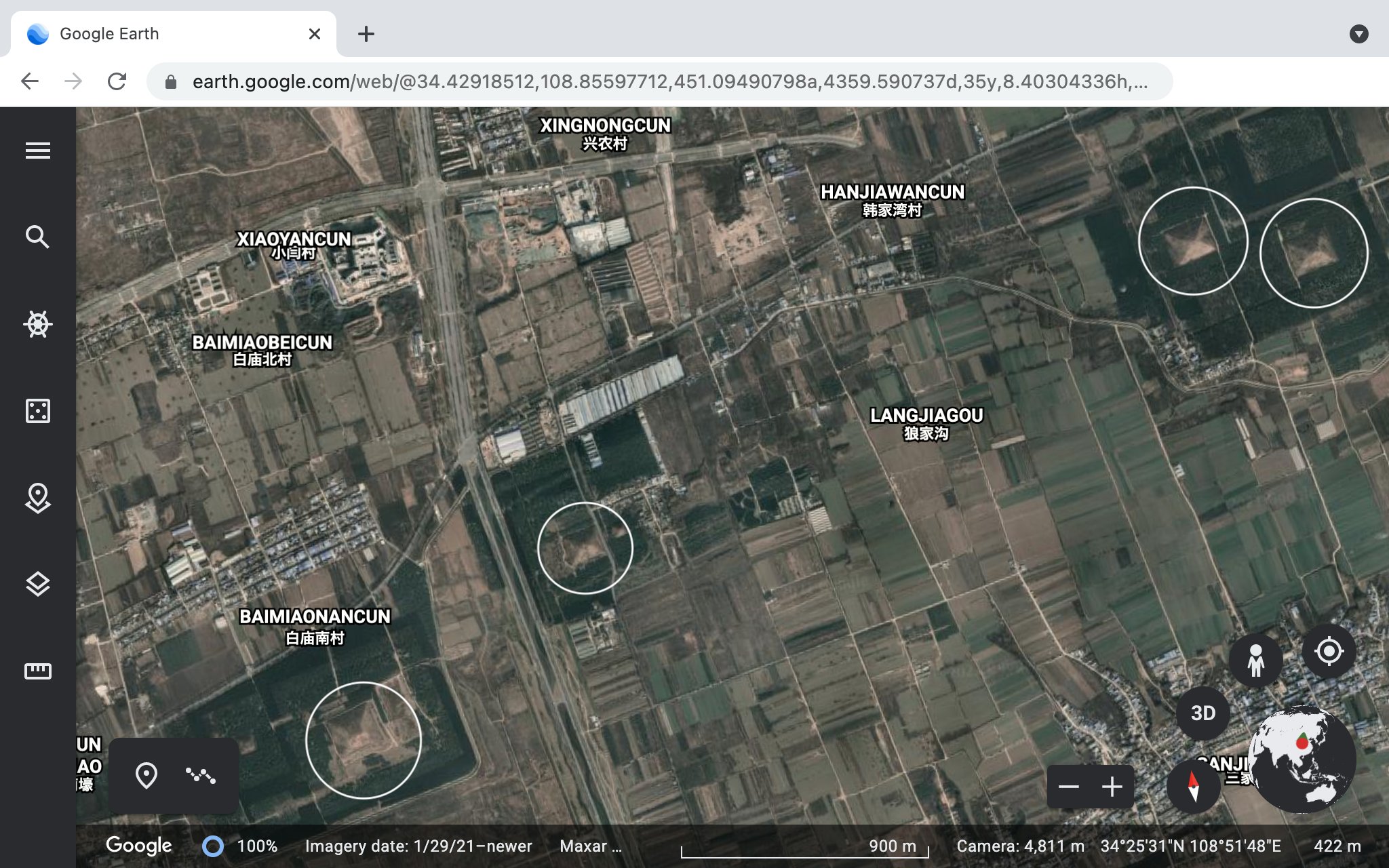Click the address bar URL field

click(659, 81)
